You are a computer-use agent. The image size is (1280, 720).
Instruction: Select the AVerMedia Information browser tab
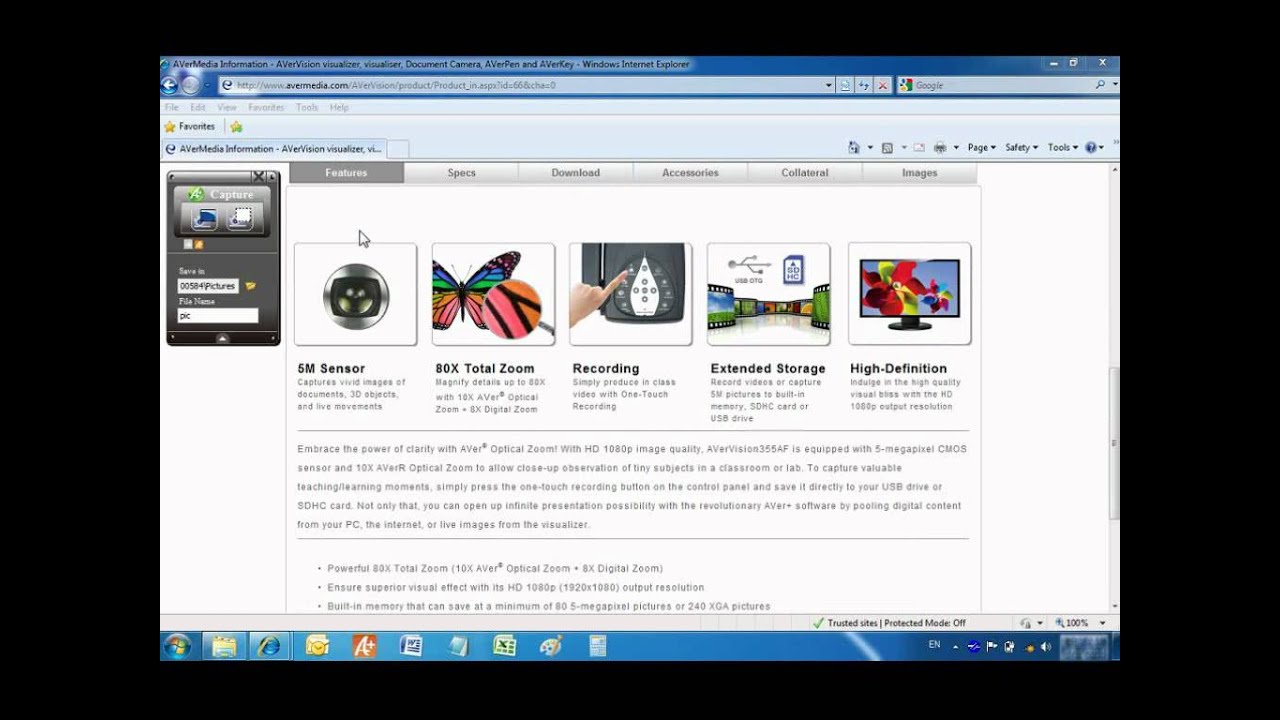tap(272, 149)
